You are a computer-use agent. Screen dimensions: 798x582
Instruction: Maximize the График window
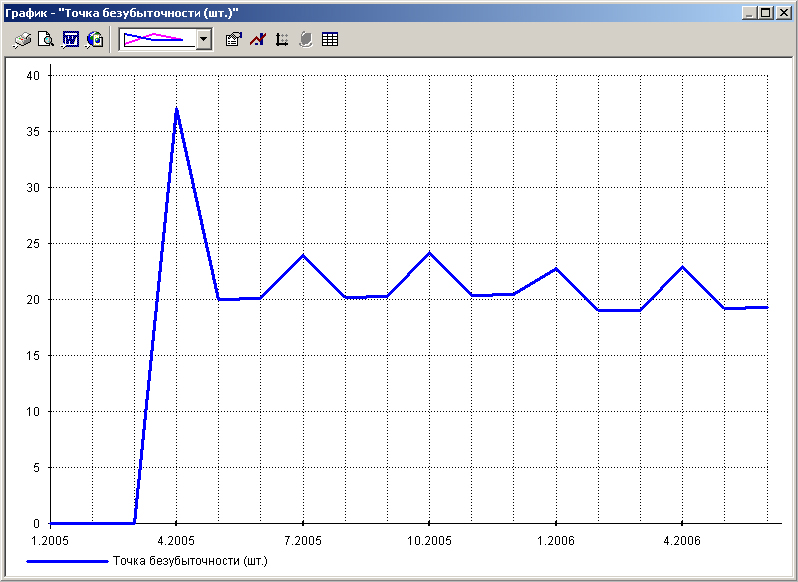[x=765, y=13]
